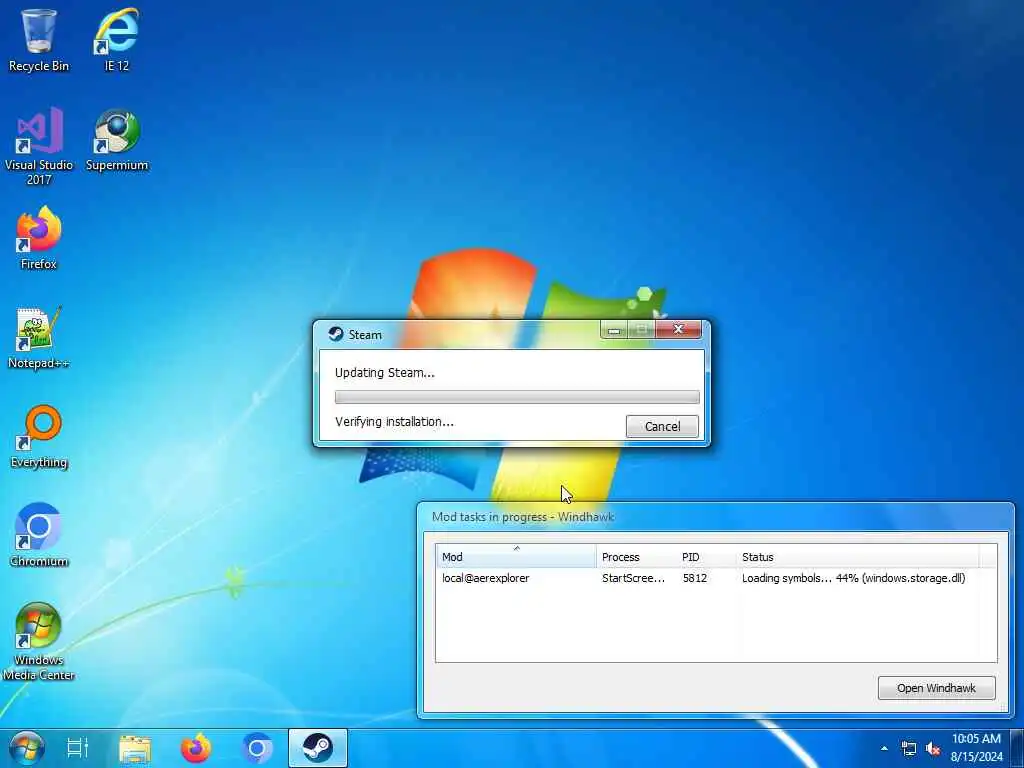The height and width of the screenshot is (768, 1024).
Task: Click the 'Verifying installation...' status text
Action: coord(394,422)
